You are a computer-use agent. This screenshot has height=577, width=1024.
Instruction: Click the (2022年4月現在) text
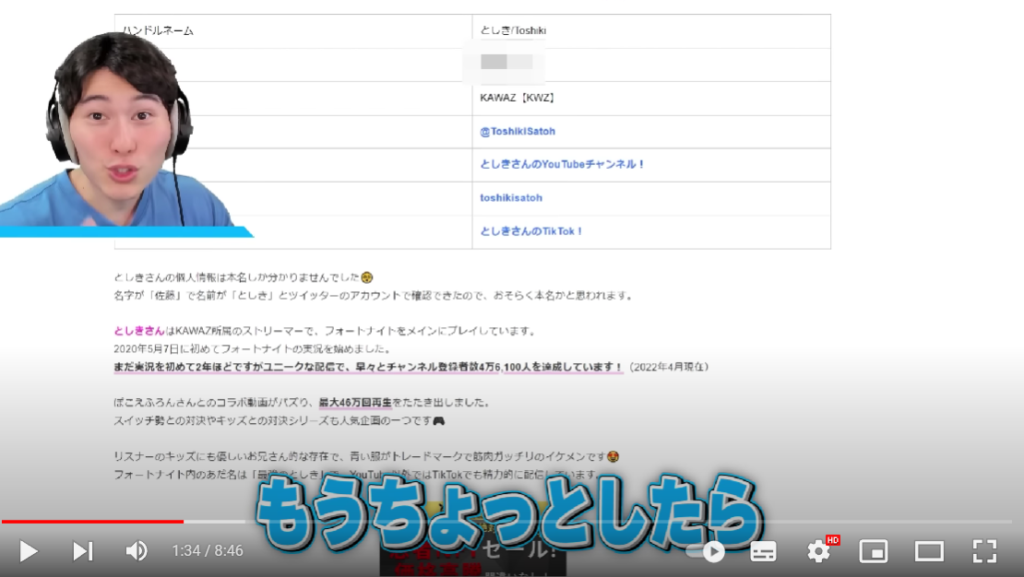pos(667,367)
